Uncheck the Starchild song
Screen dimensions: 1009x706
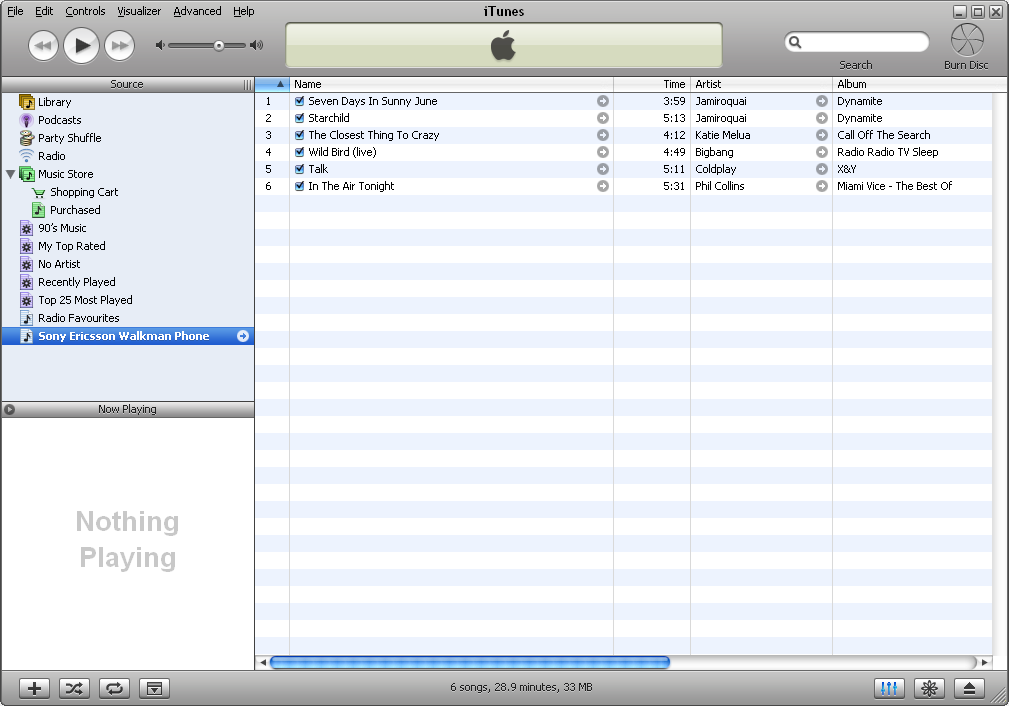[299, 118]
